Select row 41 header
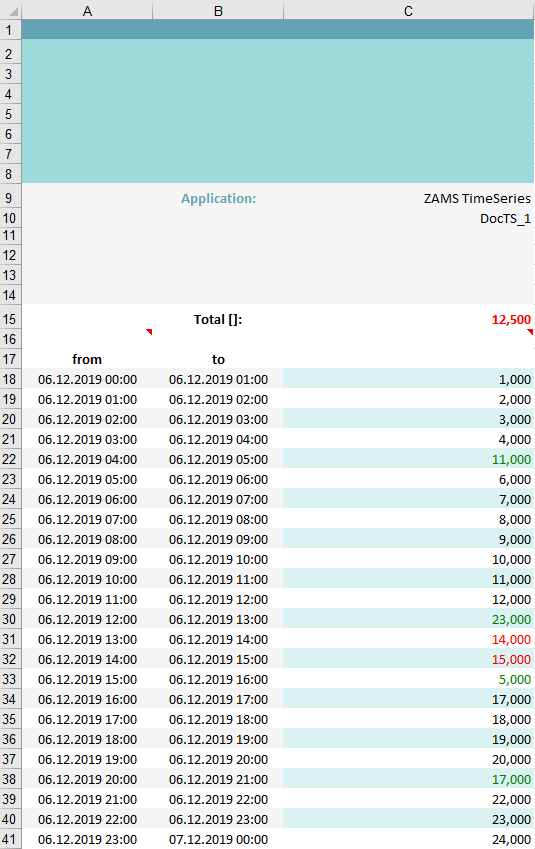Viewport: 535px width, 849px height. point(9,839)
